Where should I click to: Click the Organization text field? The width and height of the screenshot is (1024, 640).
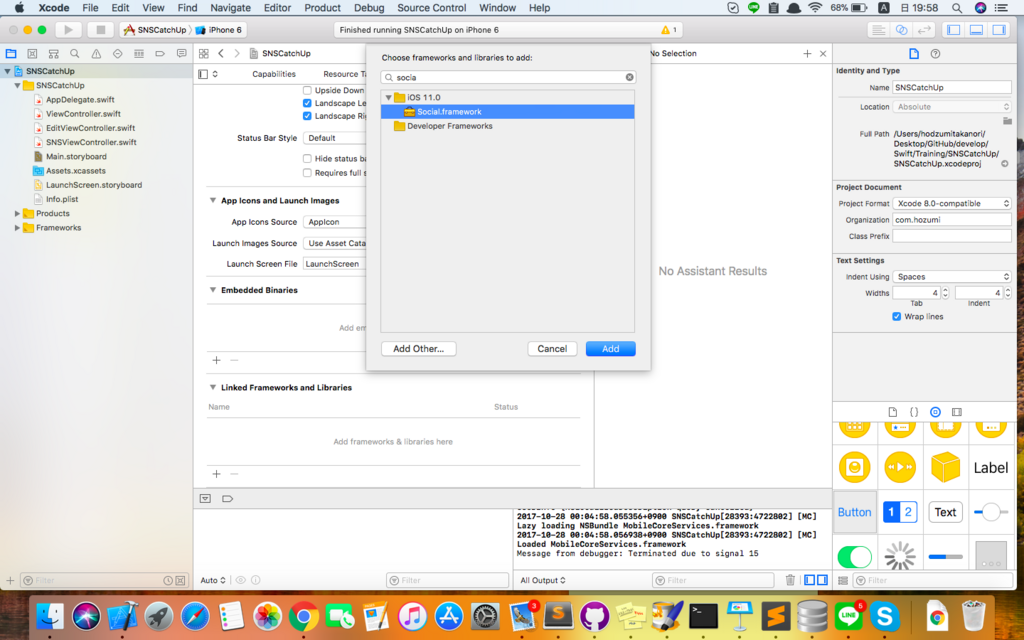click(x=952, y=220)
